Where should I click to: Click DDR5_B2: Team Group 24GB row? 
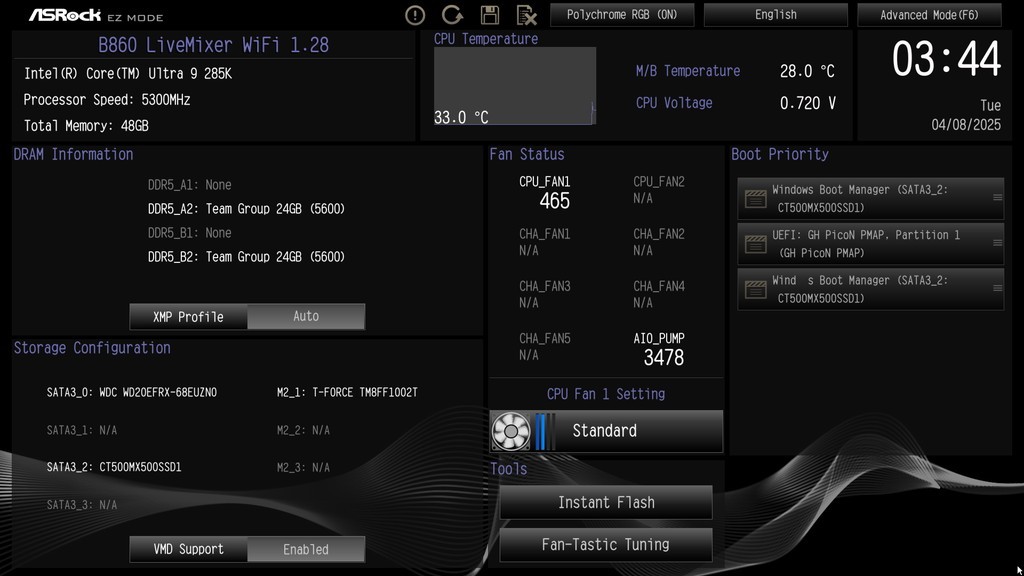pyautogui.click(x=246, y=257)
